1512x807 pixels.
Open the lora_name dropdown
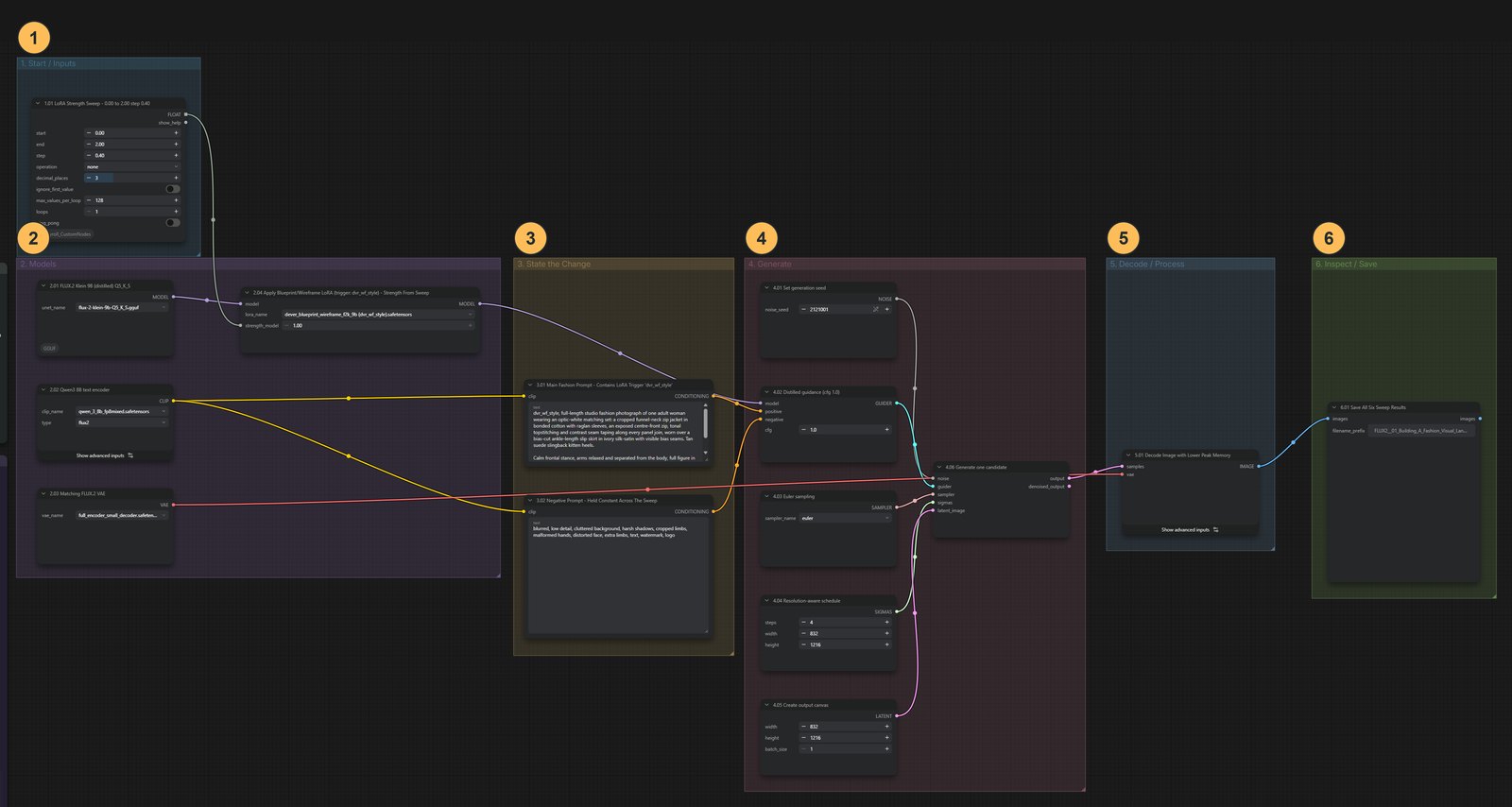pos(378,314)
